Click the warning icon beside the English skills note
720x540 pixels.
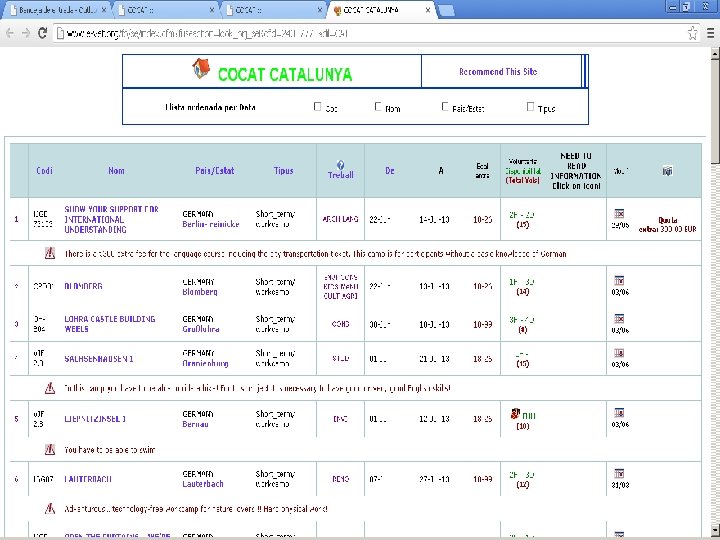coord(50,388)
